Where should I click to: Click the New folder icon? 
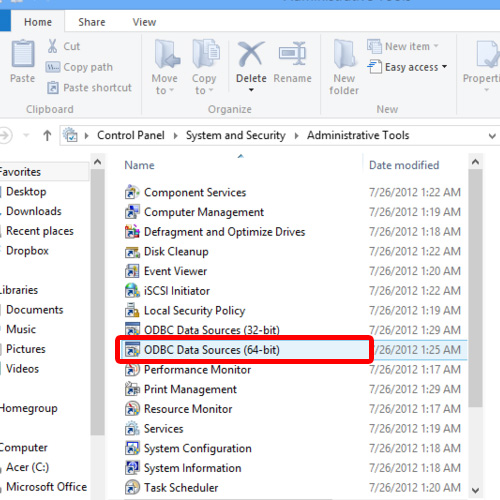pos(344,54)
